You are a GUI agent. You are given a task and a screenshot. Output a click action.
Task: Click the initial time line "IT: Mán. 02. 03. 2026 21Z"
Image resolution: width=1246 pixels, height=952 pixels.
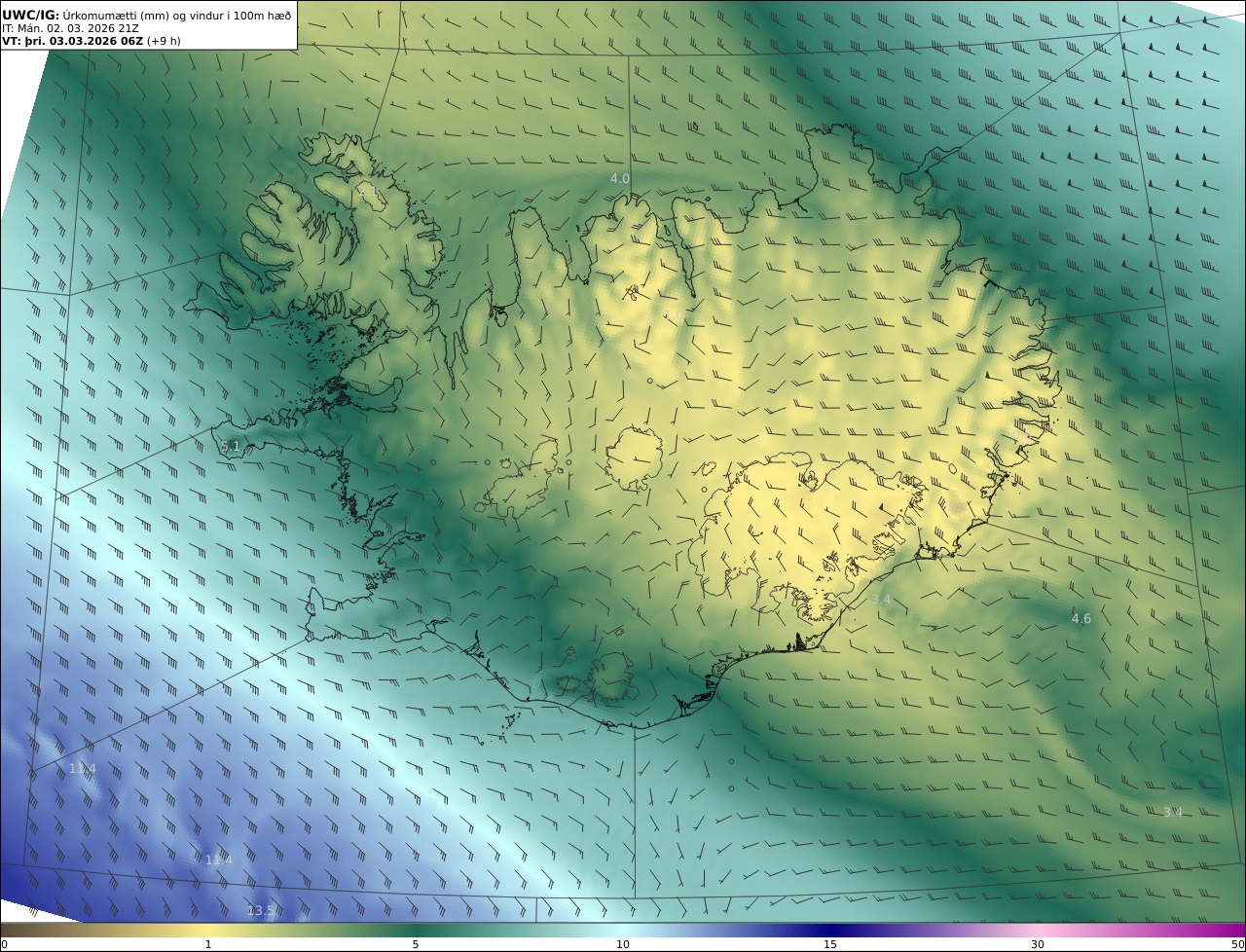pos(71,28)
